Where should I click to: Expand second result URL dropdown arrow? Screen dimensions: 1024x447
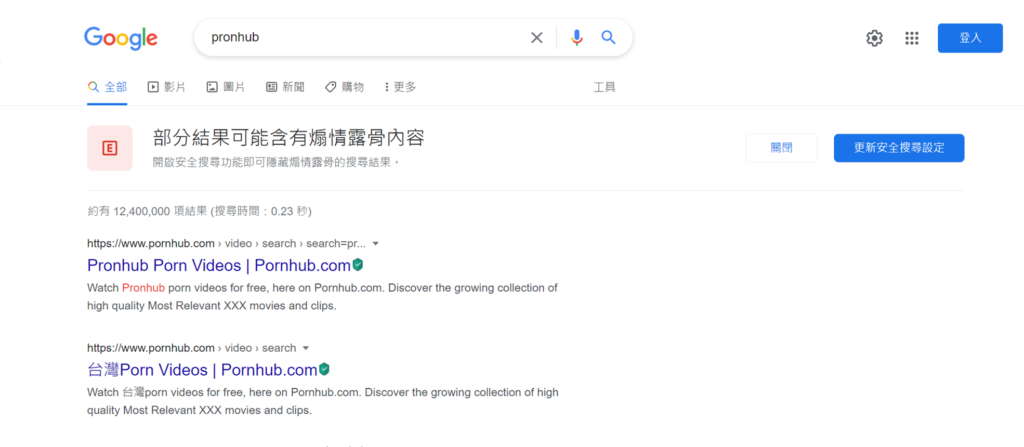tap(306, 349)
